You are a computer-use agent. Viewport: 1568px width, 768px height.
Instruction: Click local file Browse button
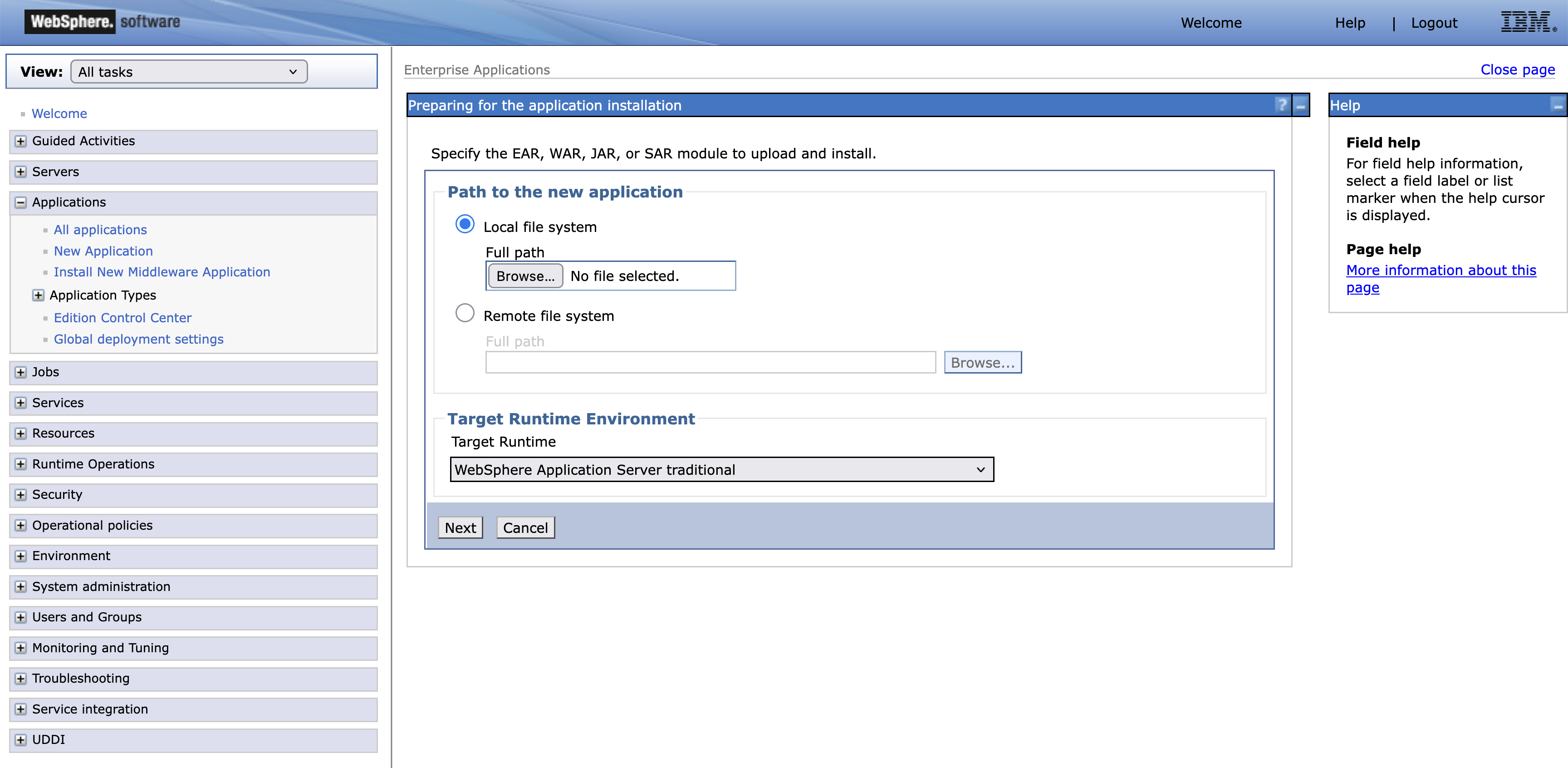pyautogui.click(x=524, y=276)
